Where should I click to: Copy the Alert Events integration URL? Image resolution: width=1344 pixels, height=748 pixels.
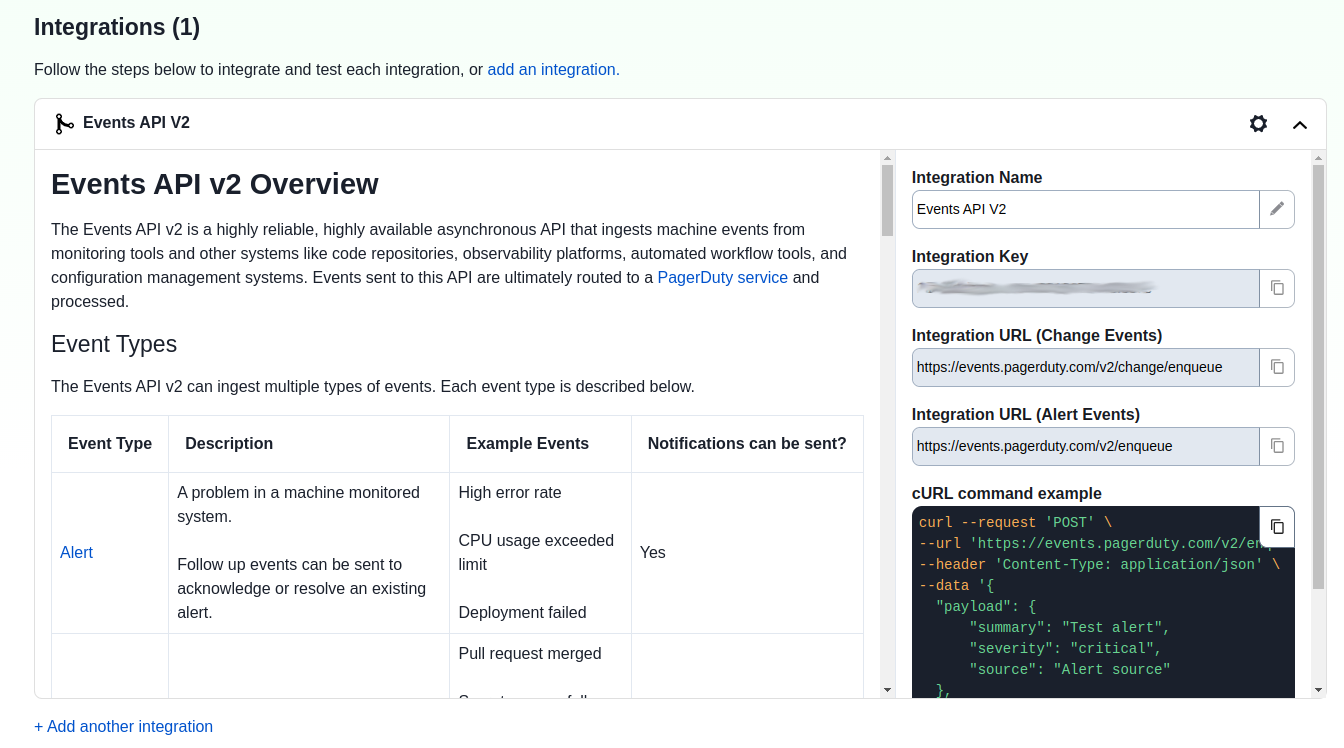[1277, 446]
